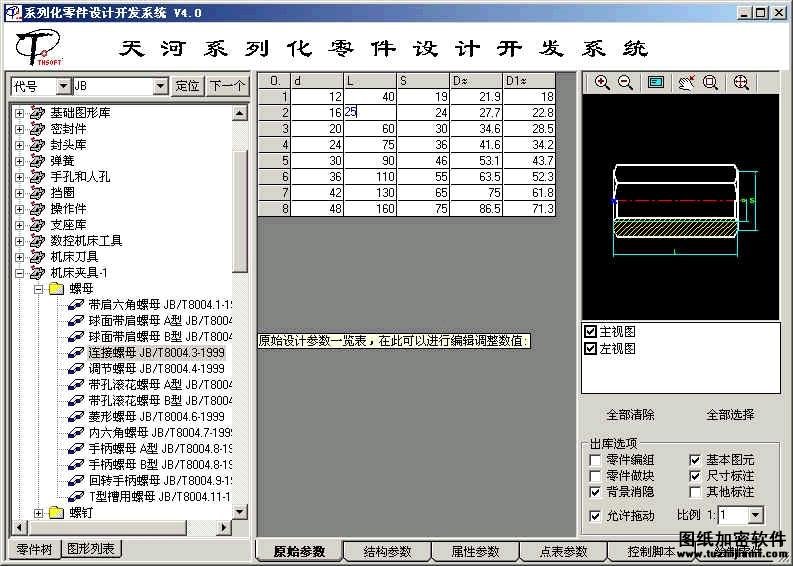The image size is (793, 566).
Task: Click the 下一个 button
Action: click(x=227, y=86)
